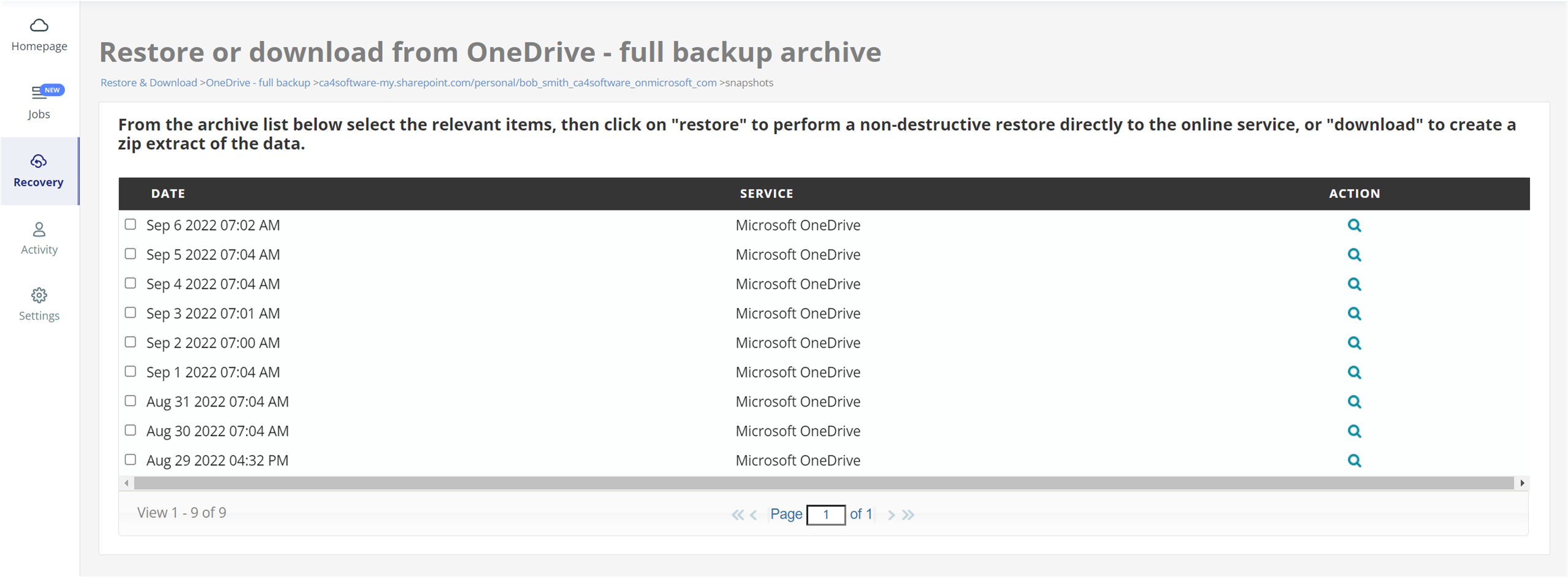The width and height of the screenshot is (1568, 577).
Task: Check the Aug 31 2022 07:04 AM row
Action: [130, 401]
